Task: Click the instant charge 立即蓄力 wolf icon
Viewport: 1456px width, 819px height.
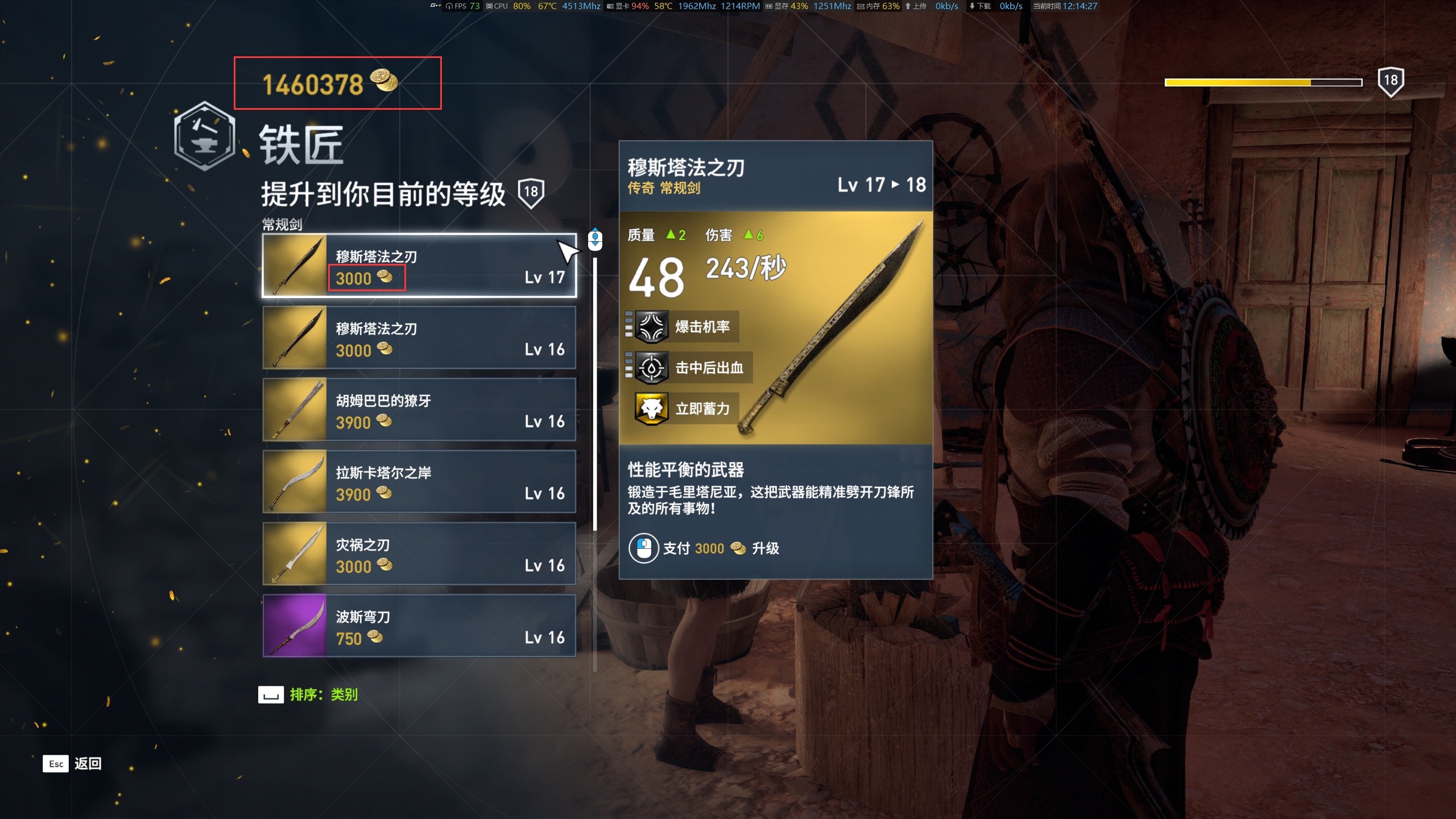Action: (x=651, y=408)
